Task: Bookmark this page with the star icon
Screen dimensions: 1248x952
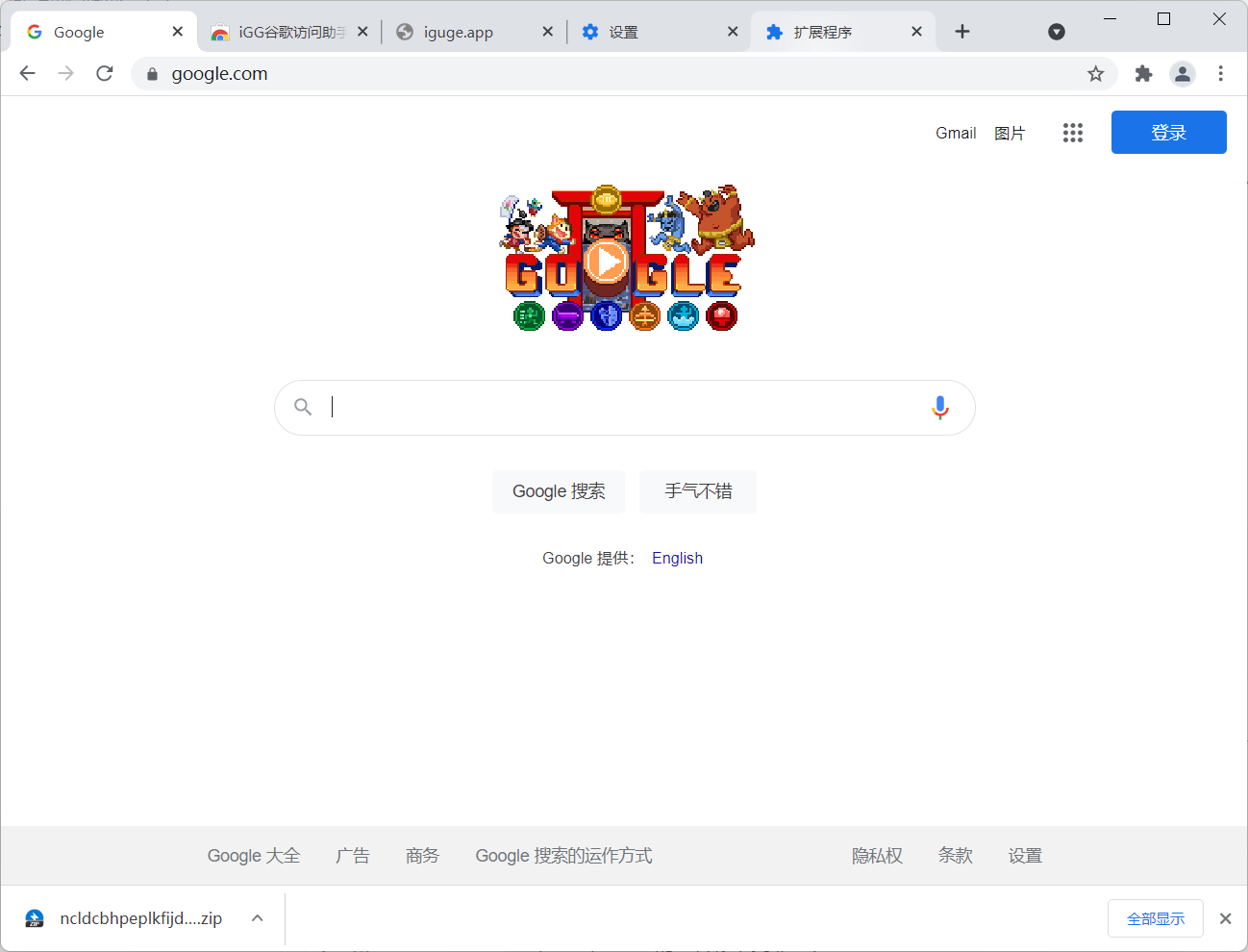Action: pos(1095,73)
